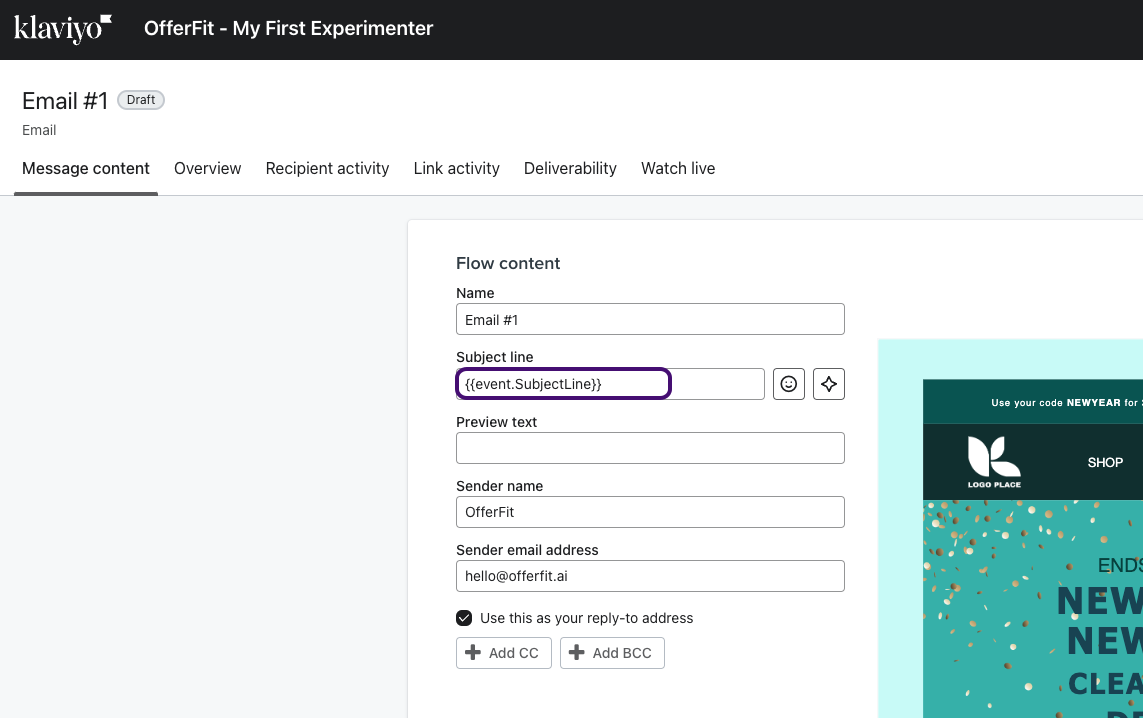This screenshot has width=1143, height=718.
Task: Click the empty Preview text field
Action: [x=650, y=447]
